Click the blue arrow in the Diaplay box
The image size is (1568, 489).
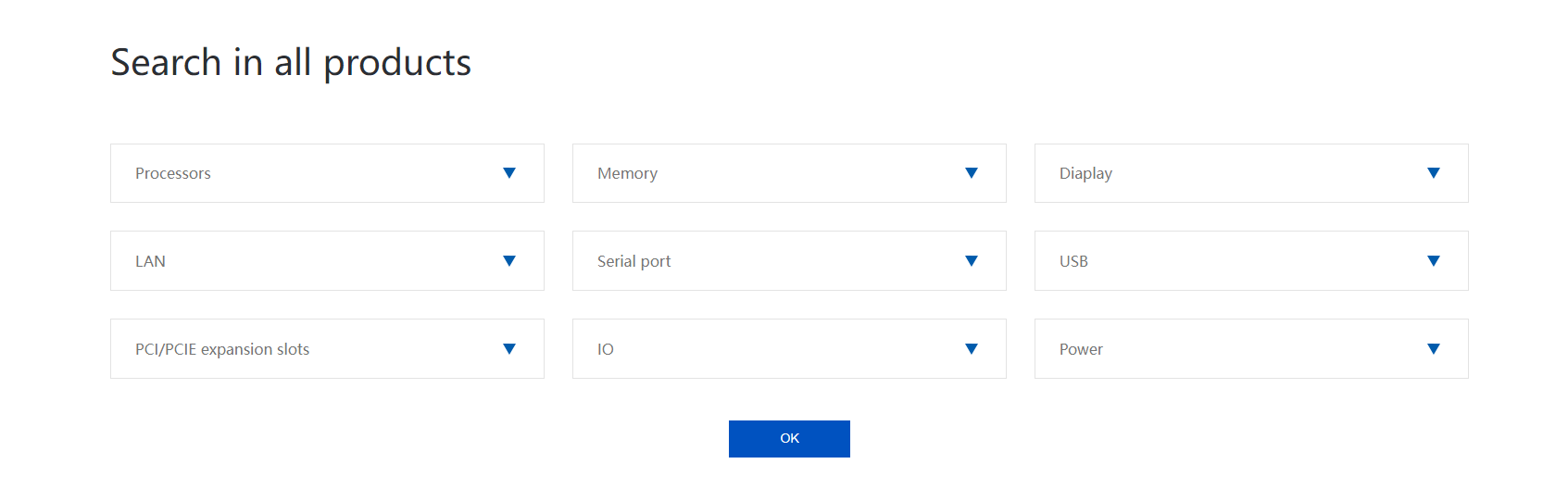[x=1434, y=173]
